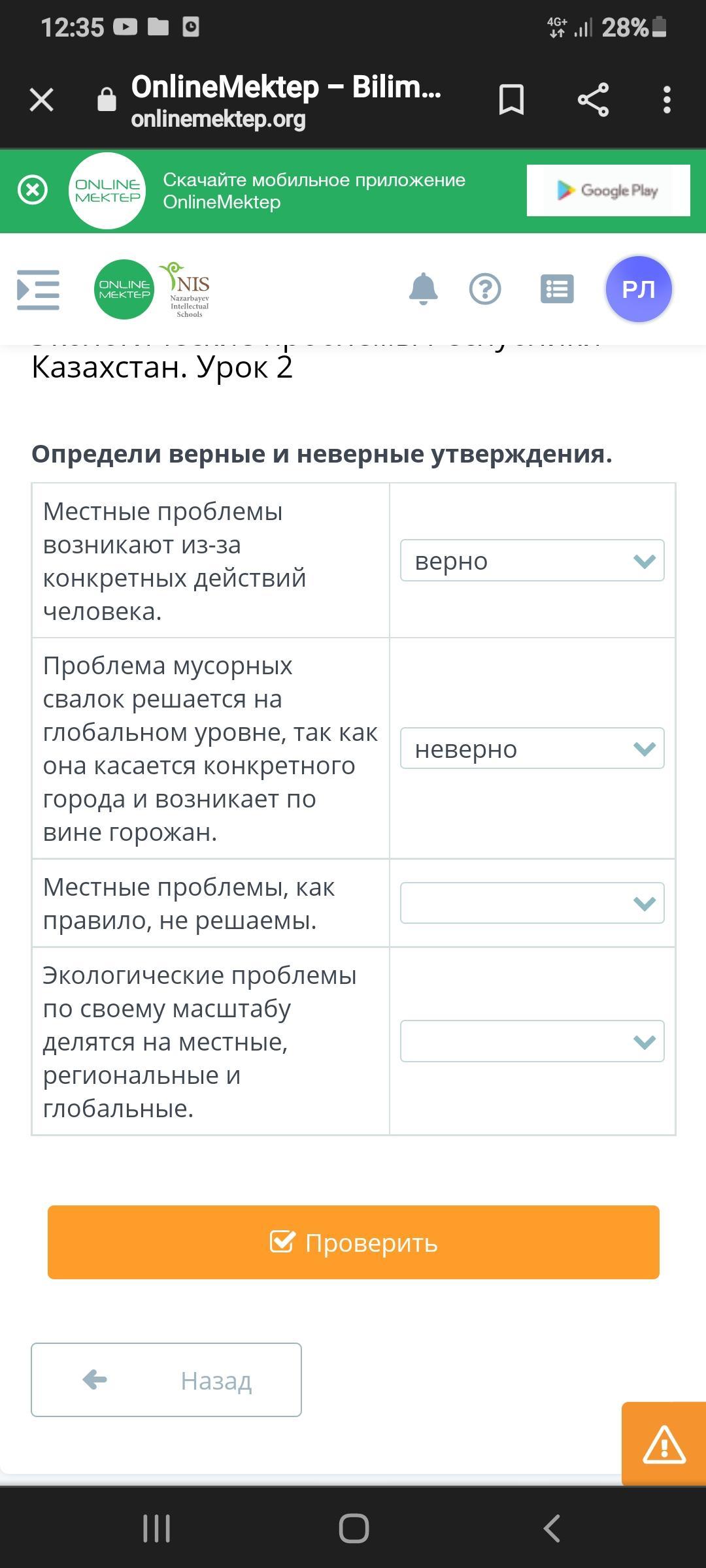This screenshot has height=1568, width=706.
Task: Dismiss the green app download banner
Action: [x=33, y=191]
